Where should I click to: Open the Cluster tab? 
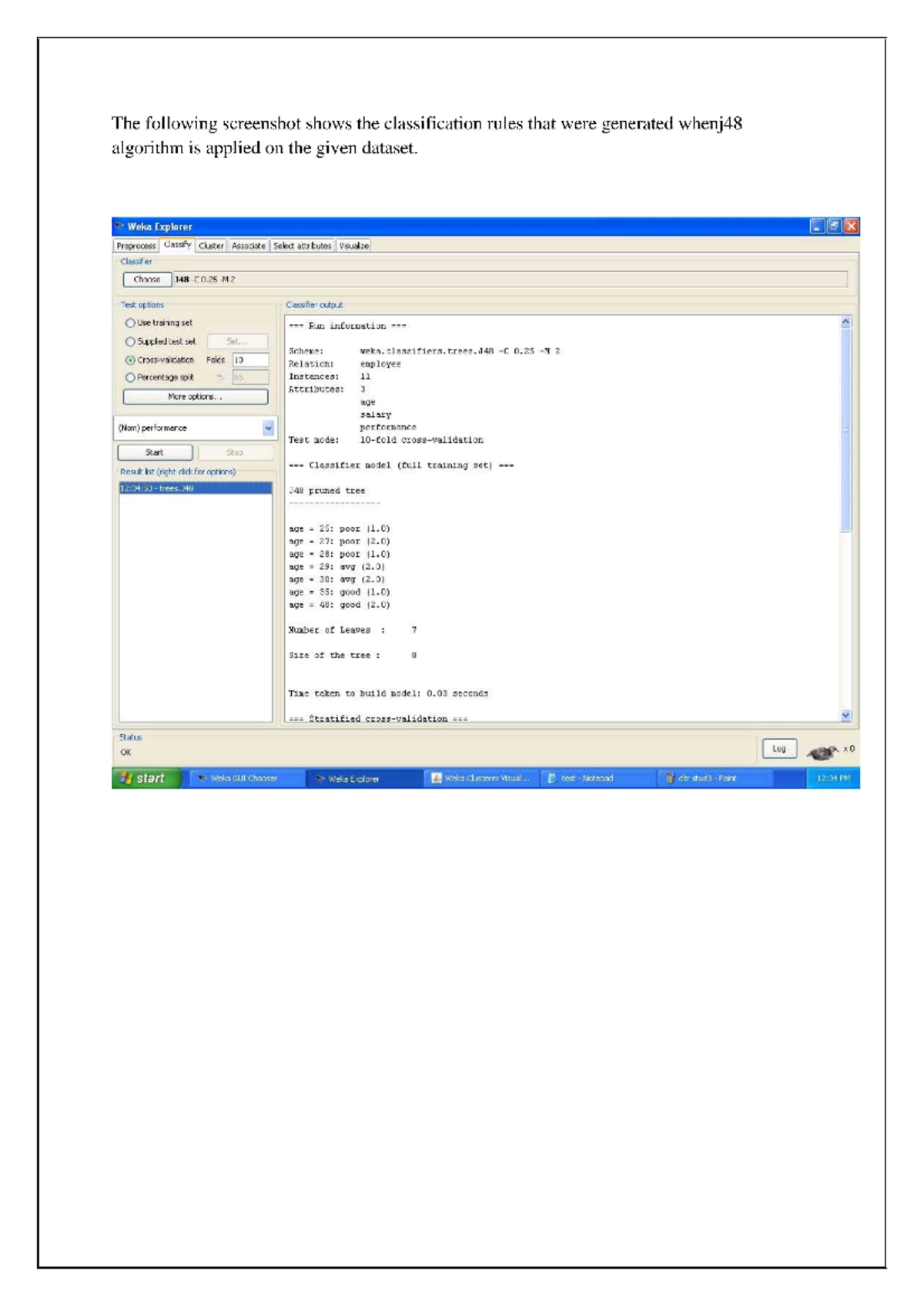point(210,246)
